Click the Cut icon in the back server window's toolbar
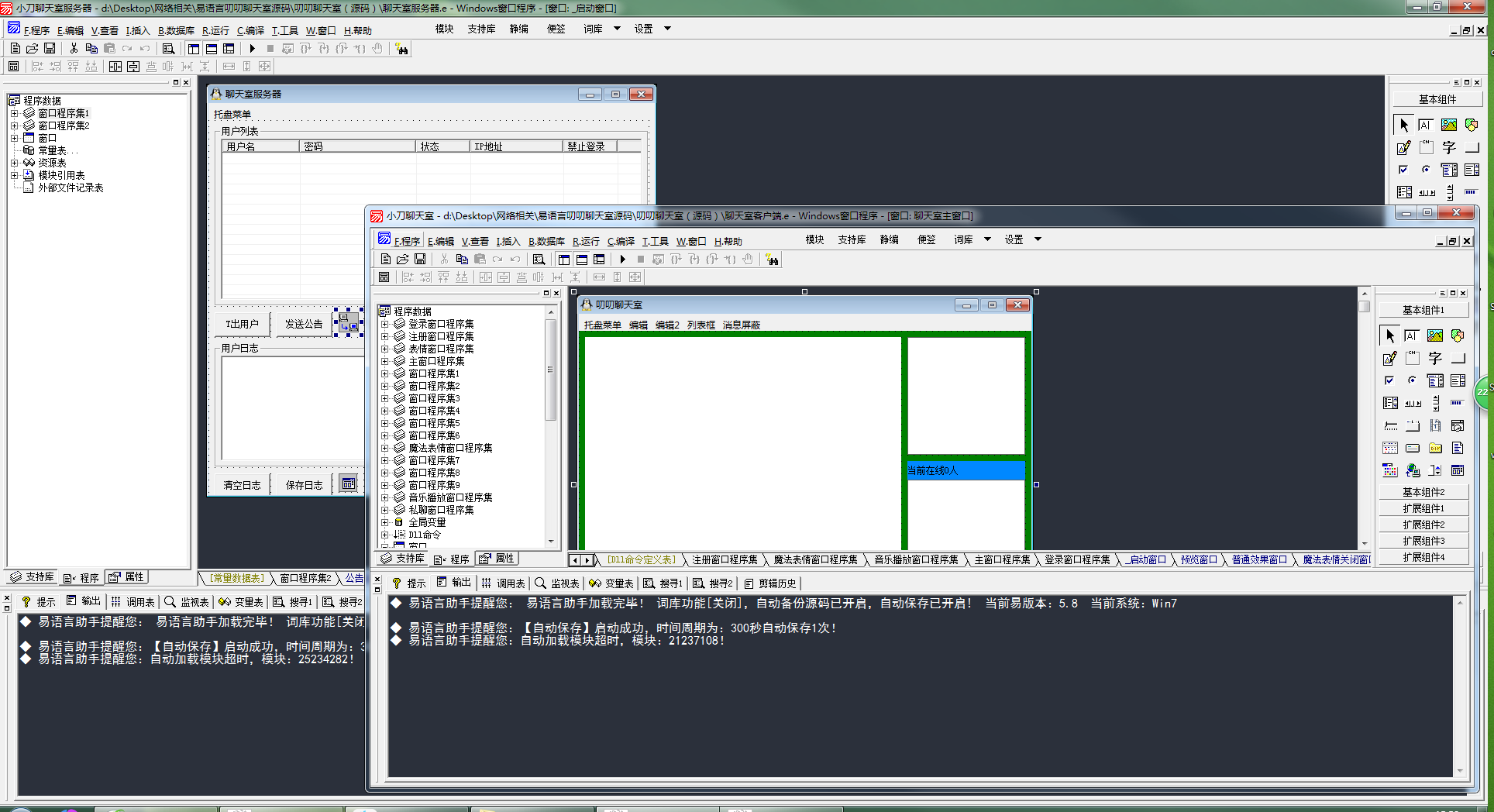1494x812 pixels. [x=74, y=48]
